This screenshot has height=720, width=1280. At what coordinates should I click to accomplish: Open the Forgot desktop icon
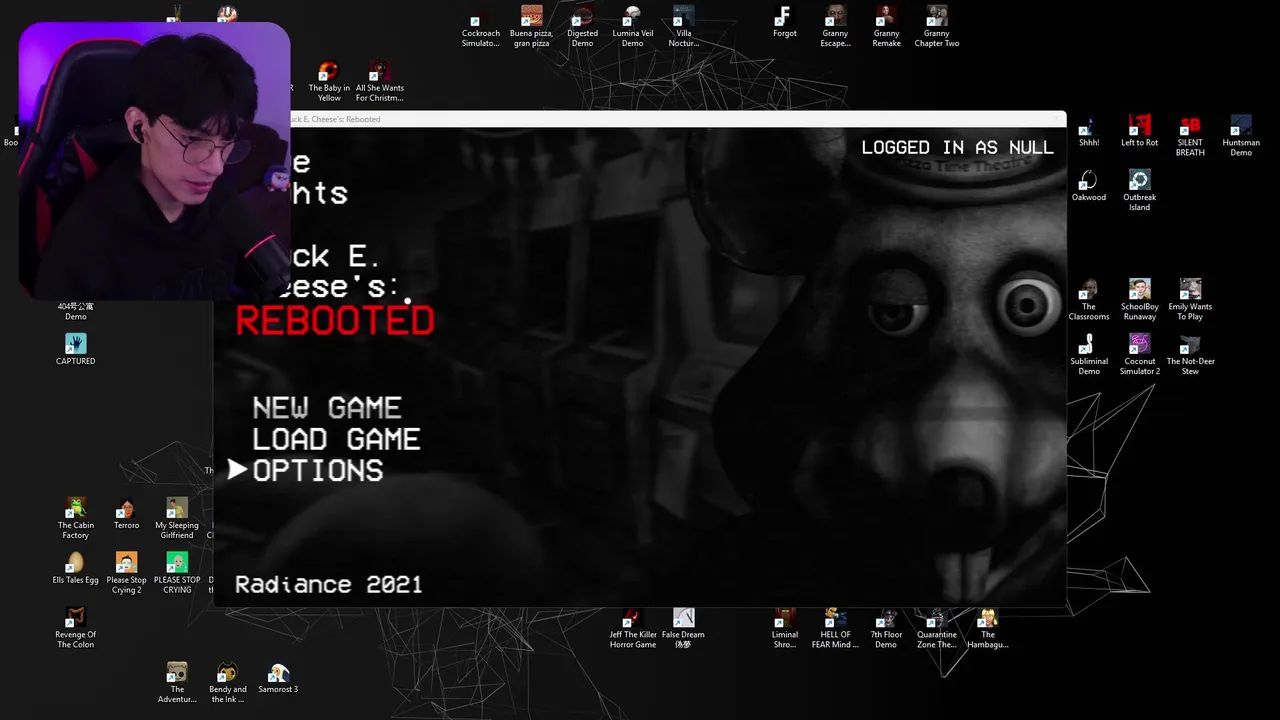click(x=785, y=22)
